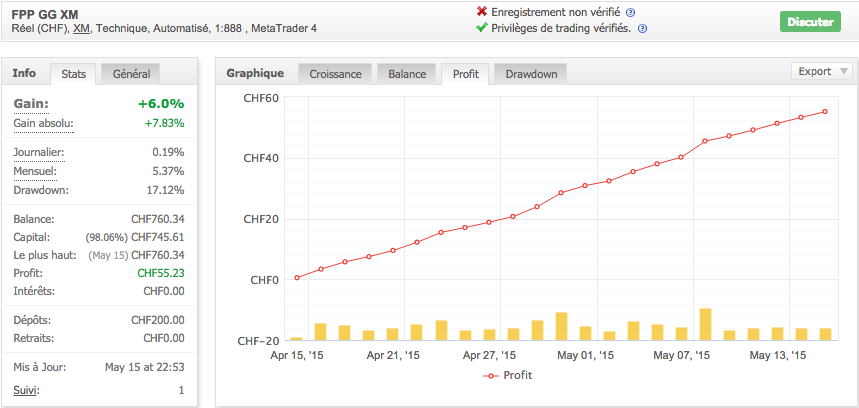Switch to the Stats tab

pos(73,74)
